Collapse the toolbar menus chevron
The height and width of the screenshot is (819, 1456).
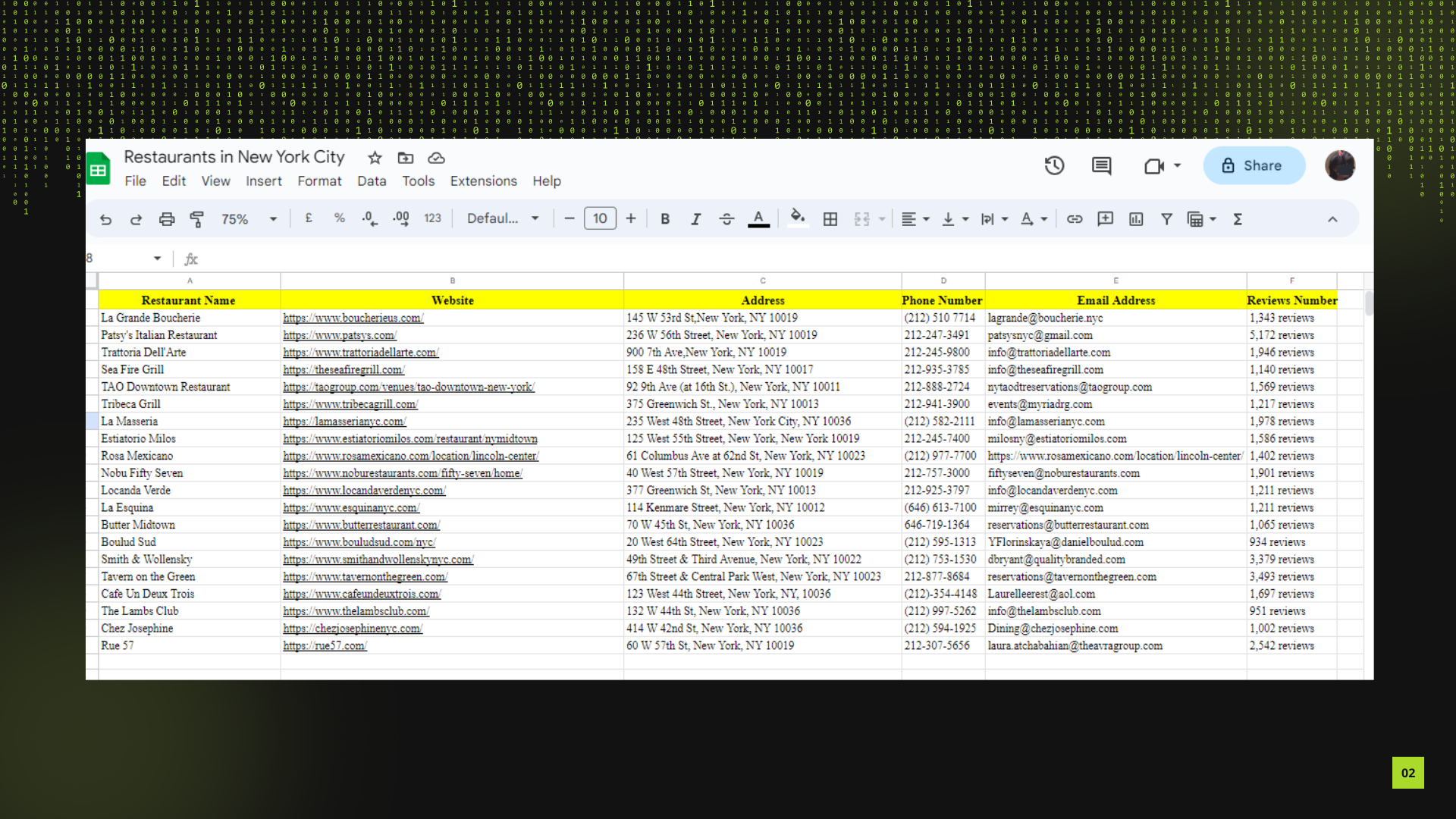coord(1332,219)
